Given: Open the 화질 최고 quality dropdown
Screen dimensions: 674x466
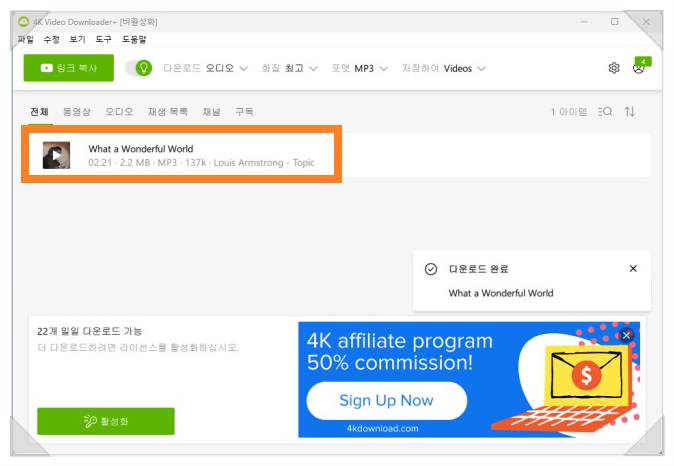Looking at the screenshot, I should click(290, 68).
